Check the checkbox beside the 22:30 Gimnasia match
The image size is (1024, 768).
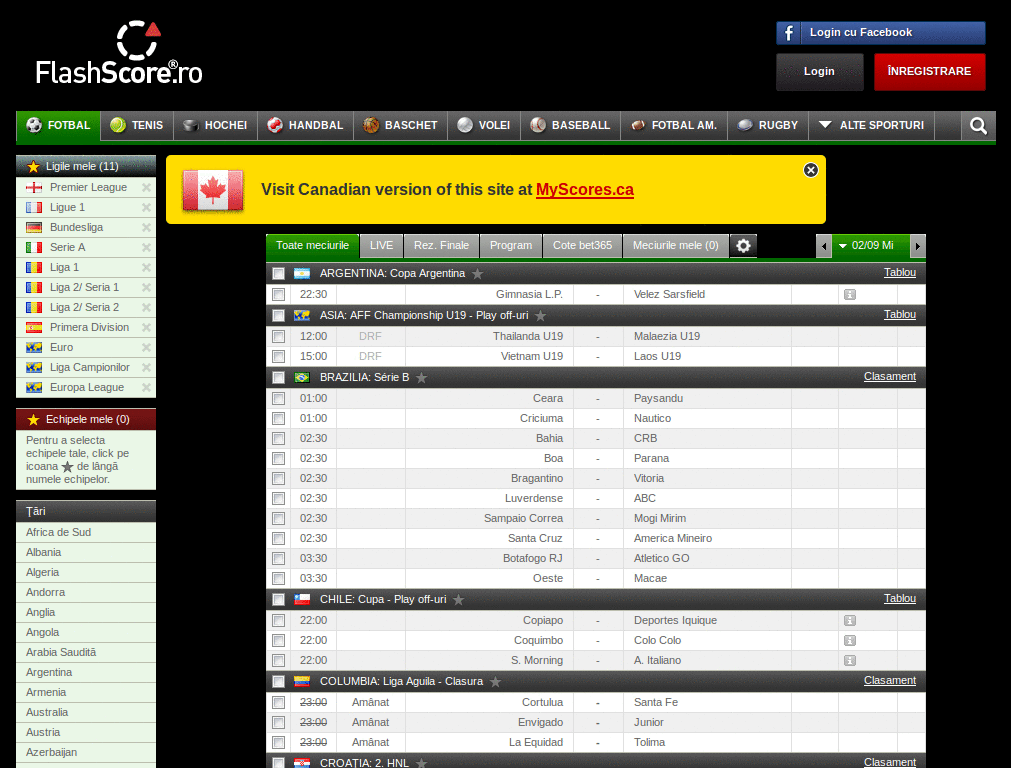click(278, 294)
